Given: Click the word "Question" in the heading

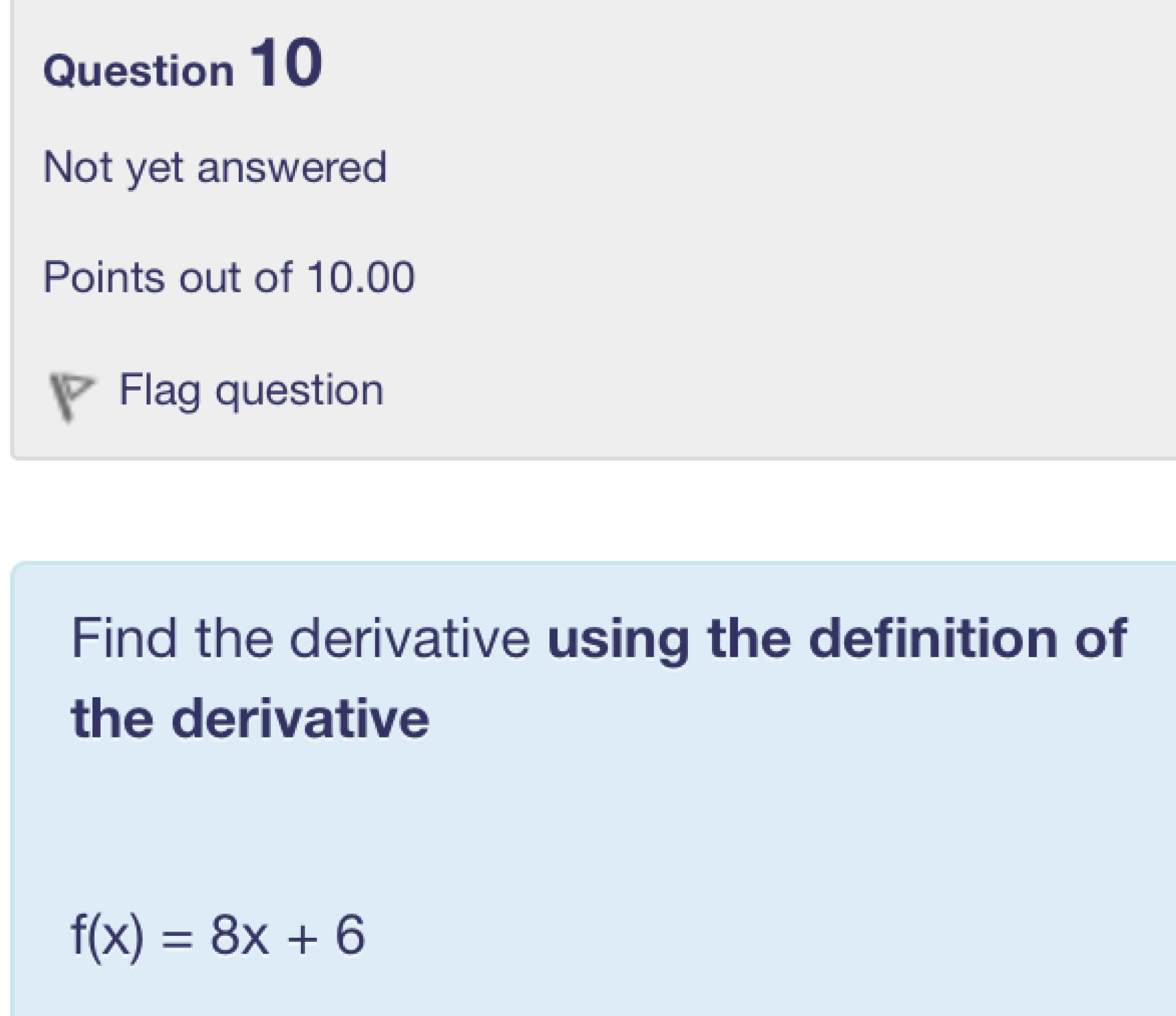Looking at the screenshot, I should coord(138,72).
